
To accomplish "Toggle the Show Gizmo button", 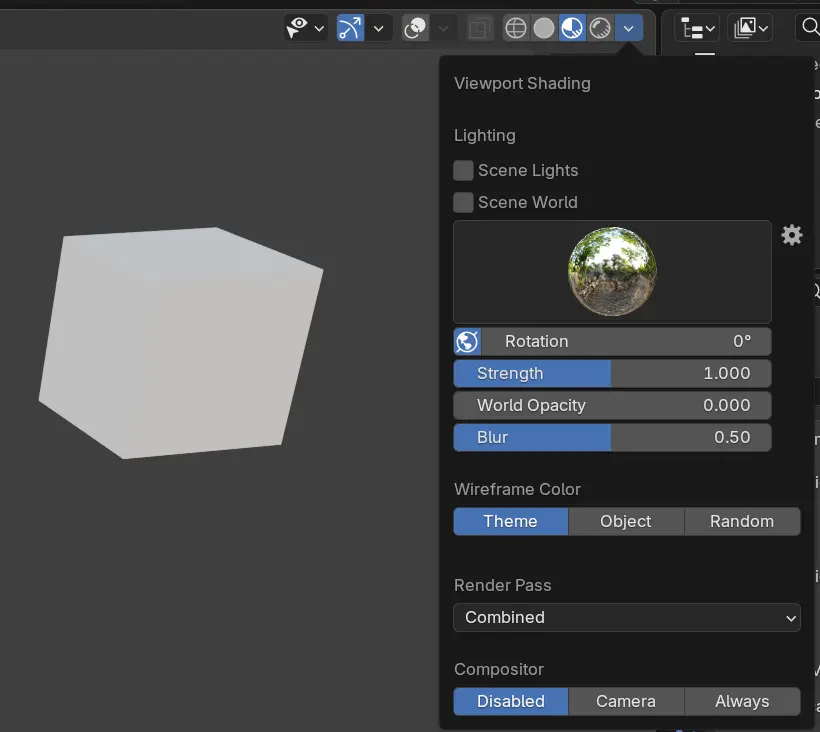I will pos(350,28).
